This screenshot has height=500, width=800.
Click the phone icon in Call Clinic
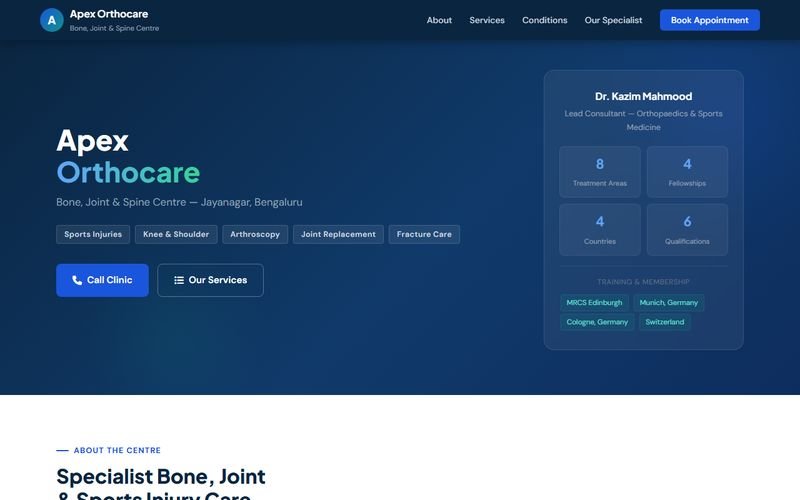77,280
